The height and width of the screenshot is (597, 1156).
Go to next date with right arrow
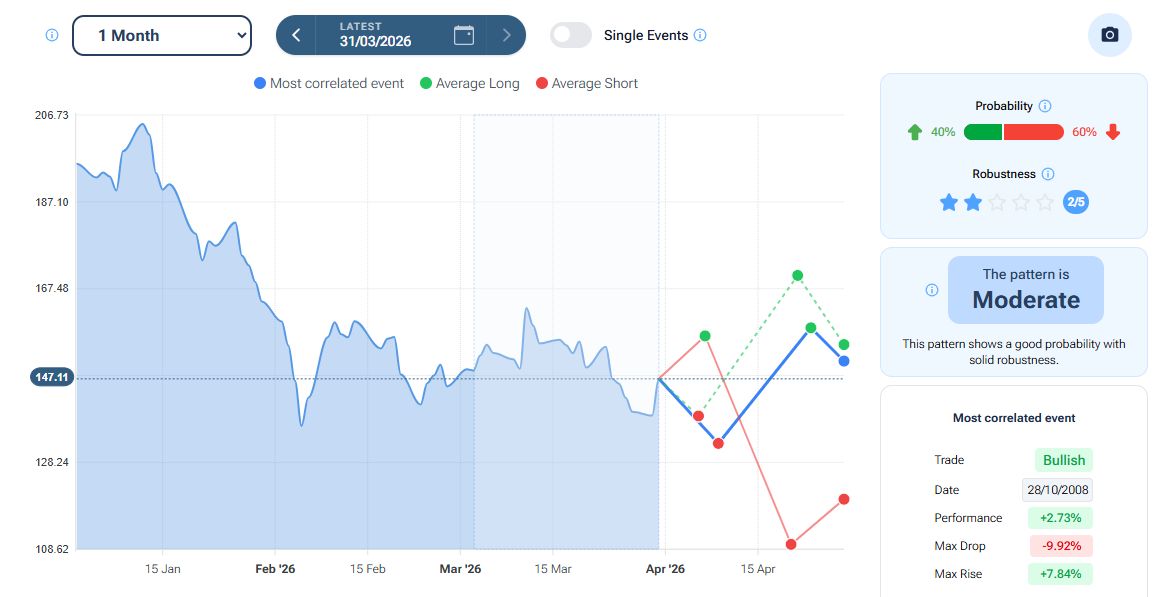point(507,35)
